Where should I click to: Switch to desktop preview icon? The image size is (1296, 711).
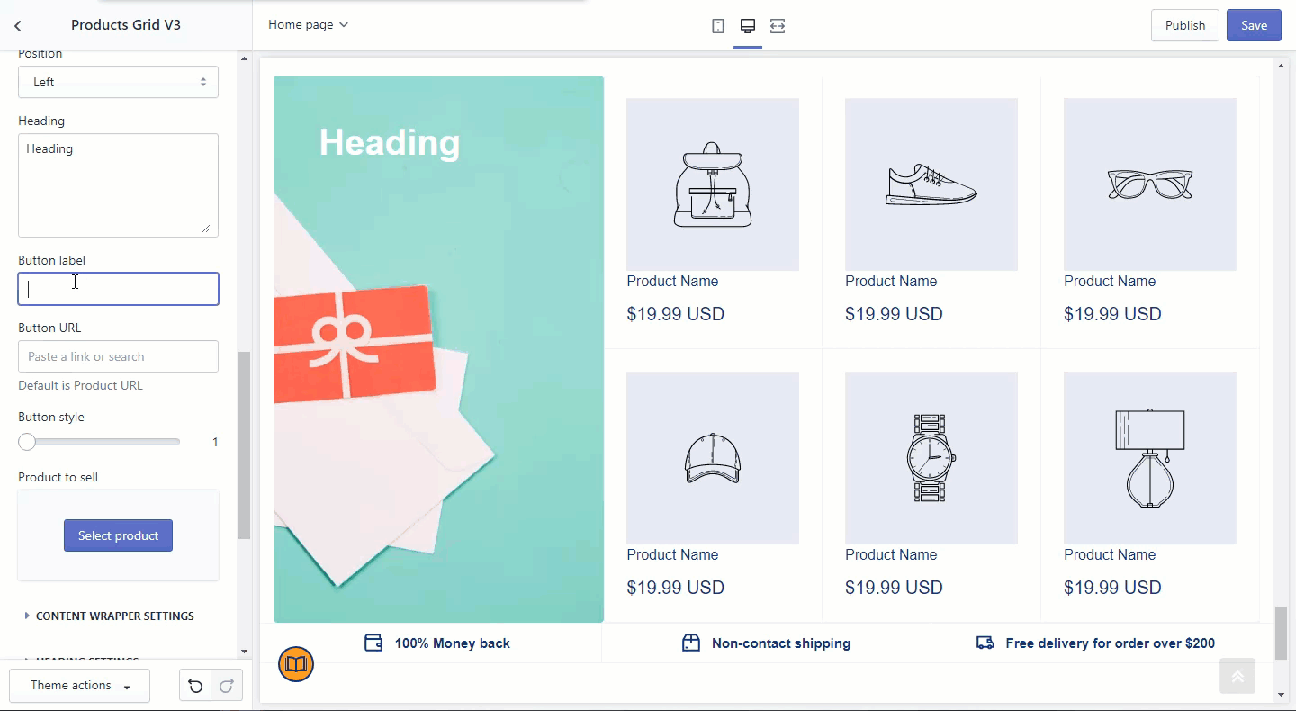pos(747,26)
